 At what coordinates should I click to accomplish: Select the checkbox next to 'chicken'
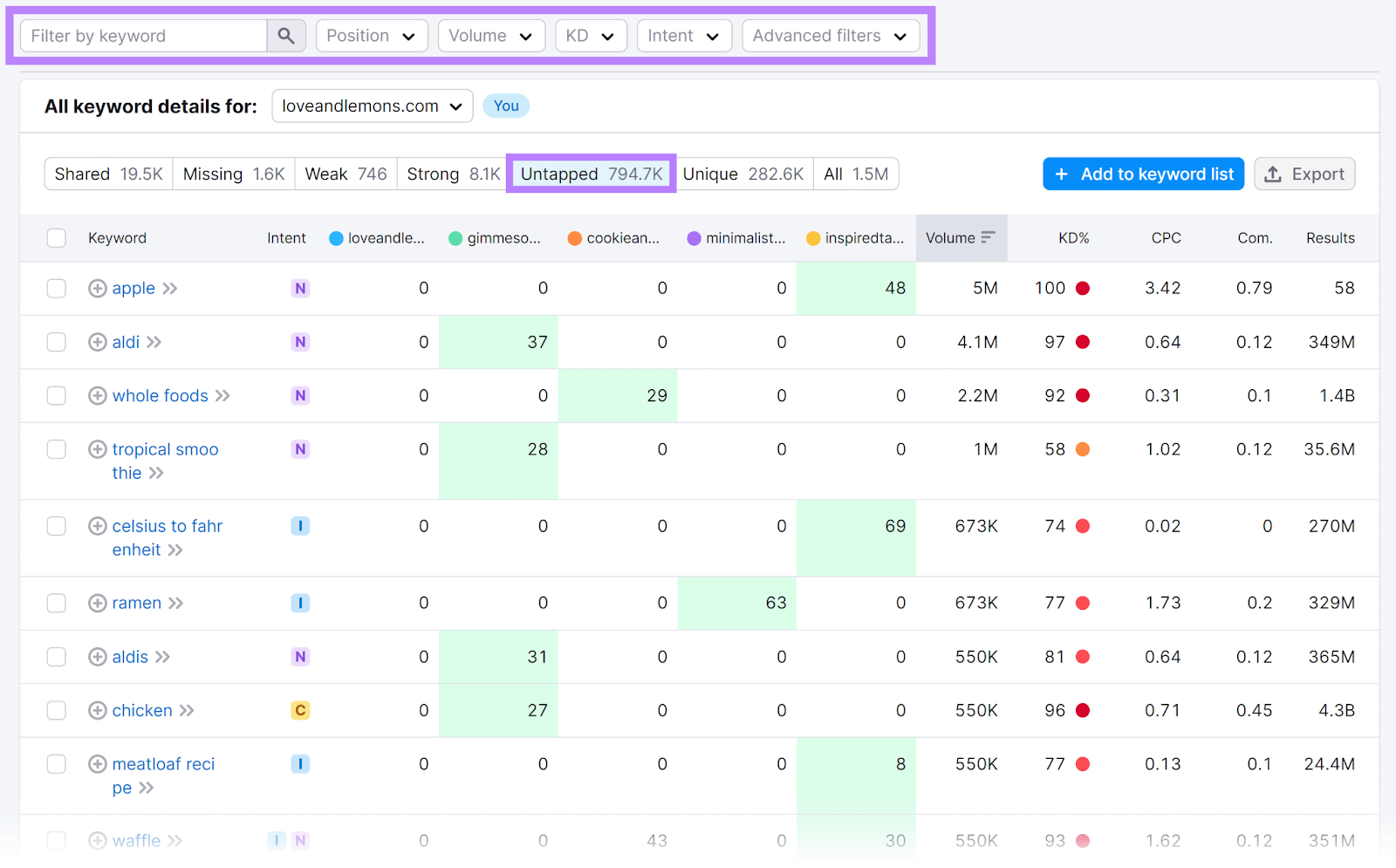pos(56,710)
